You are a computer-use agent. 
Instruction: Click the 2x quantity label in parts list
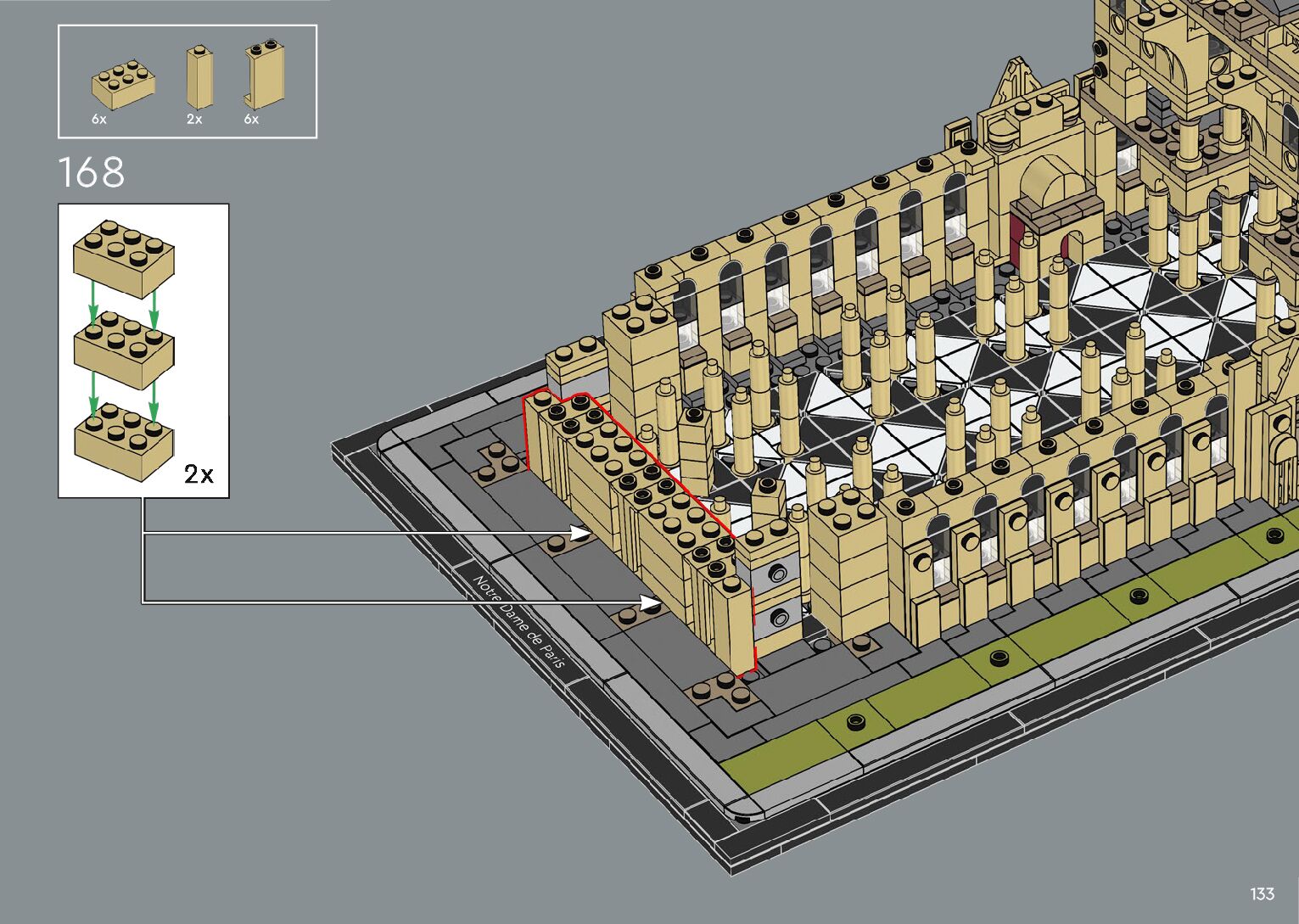[x=194, y=120]
